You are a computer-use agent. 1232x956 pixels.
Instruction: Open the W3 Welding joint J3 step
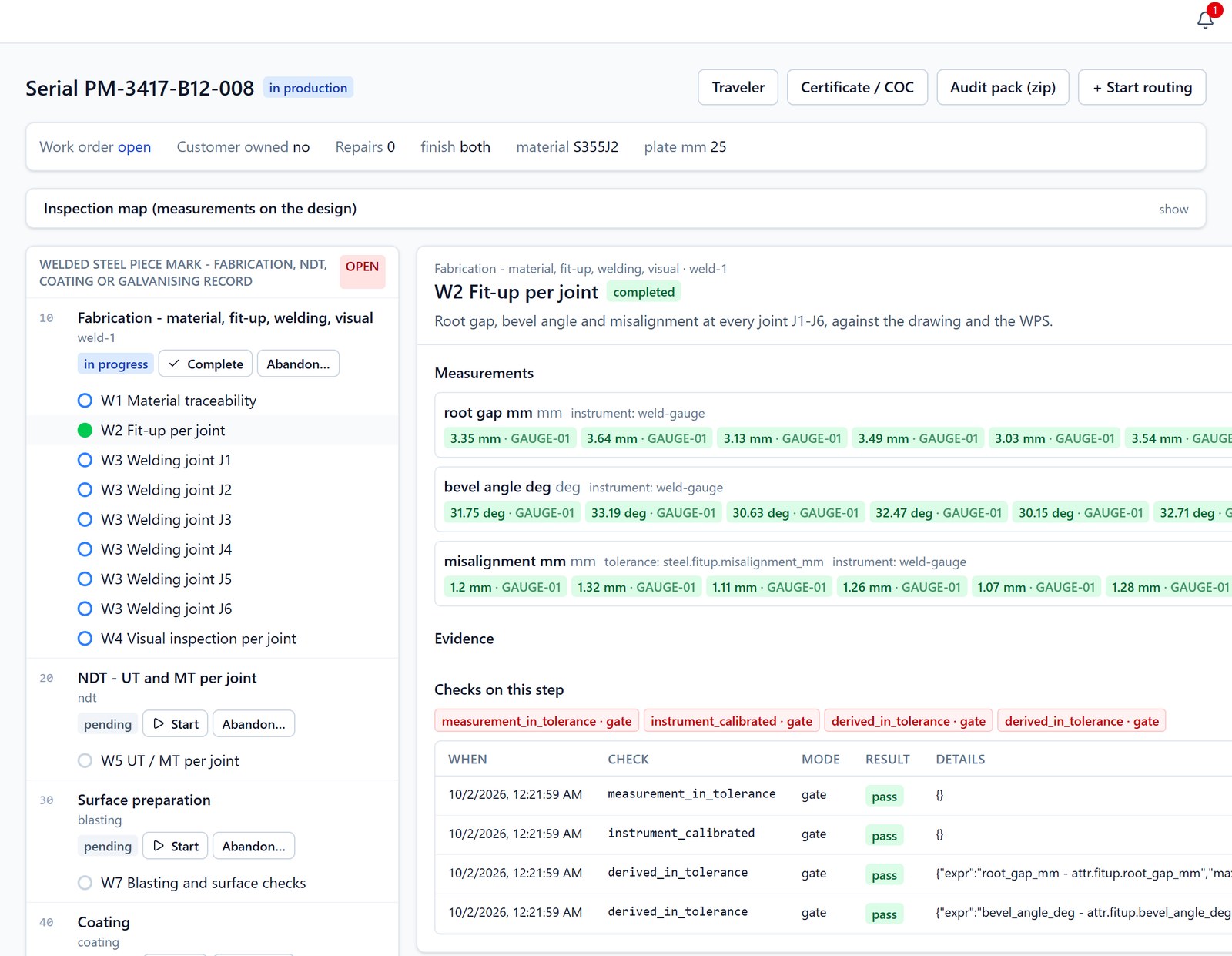pos(166,520)
